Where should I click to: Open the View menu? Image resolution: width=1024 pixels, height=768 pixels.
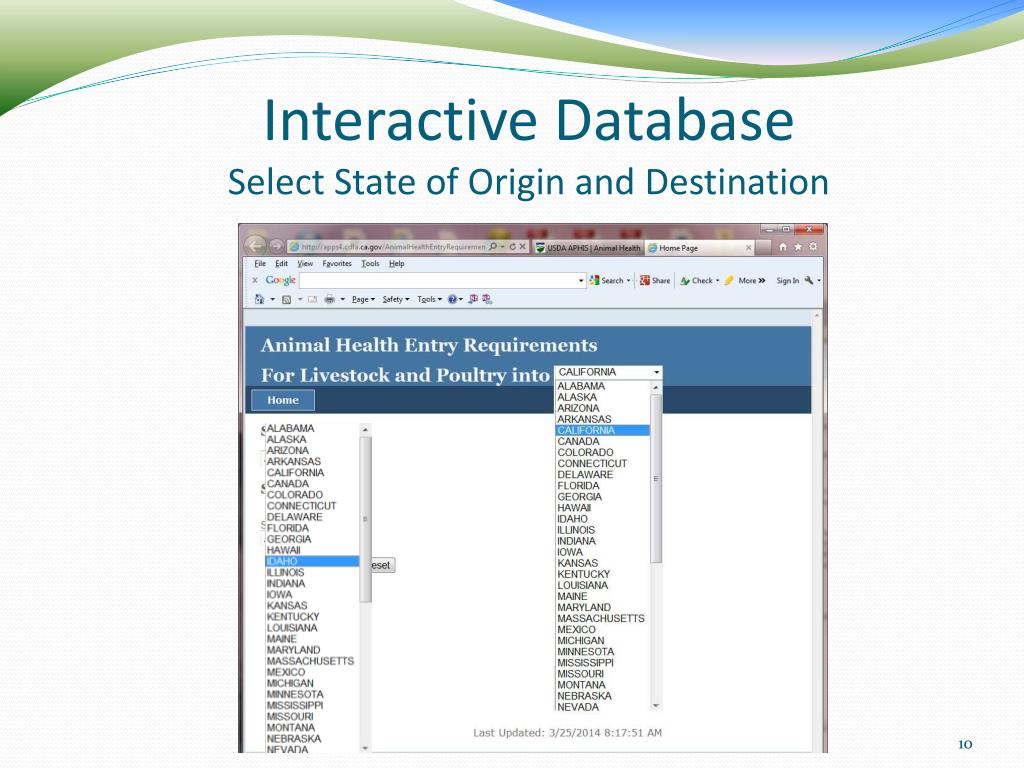(x=305, y=264)
